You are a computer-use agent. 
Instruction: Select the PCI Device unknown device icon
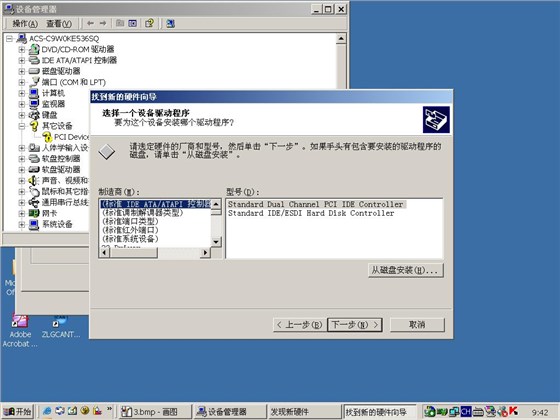tap(47, 137)
